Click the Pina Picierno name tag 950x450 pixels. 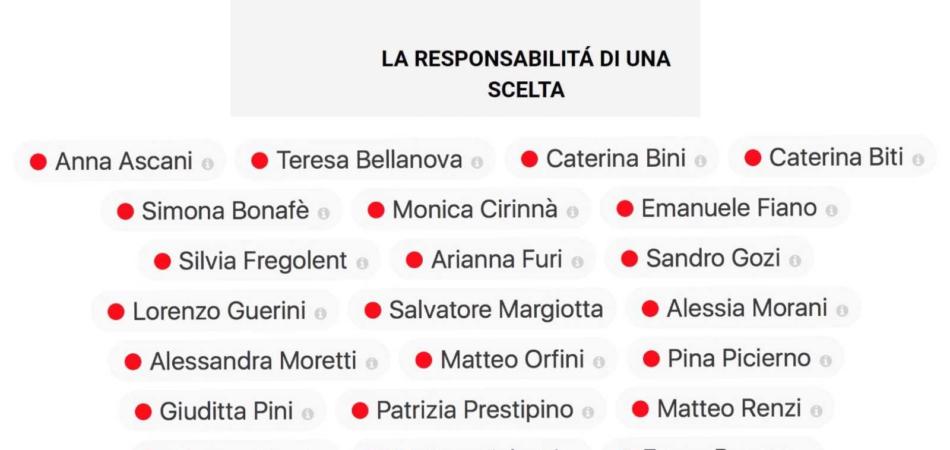(x=736, y=359)
